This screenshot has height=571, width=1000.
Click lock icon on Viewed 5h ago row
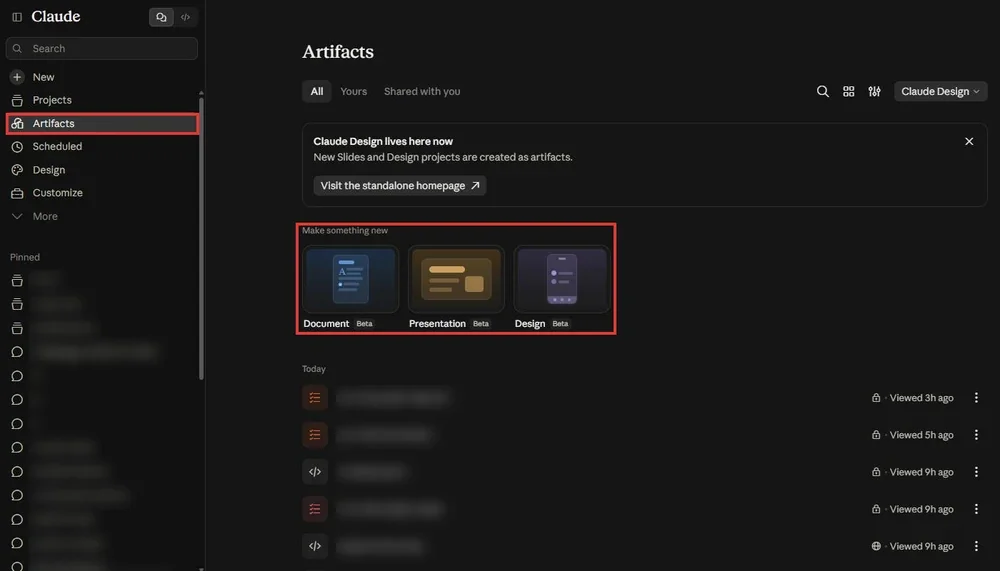pos(876,434)
